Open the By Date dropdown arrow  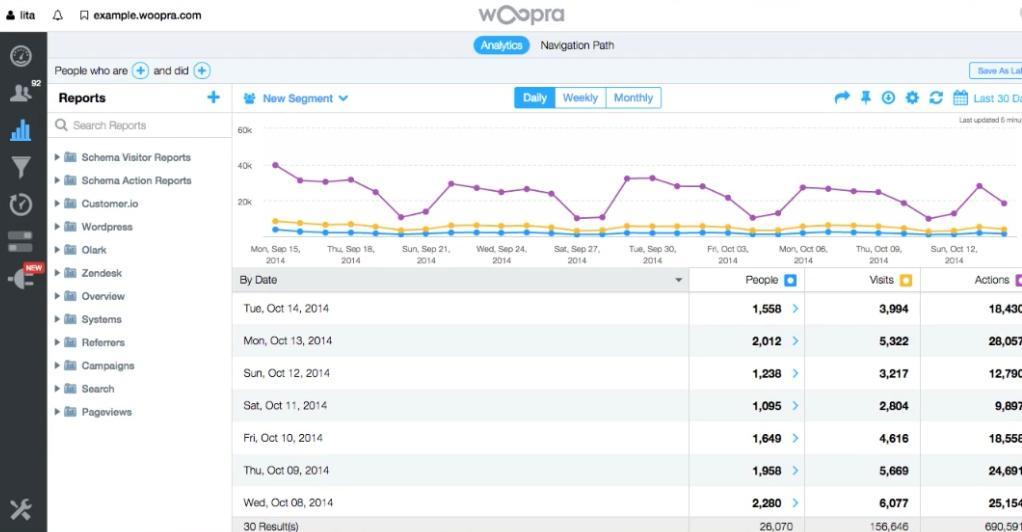(x=679, y=280)
